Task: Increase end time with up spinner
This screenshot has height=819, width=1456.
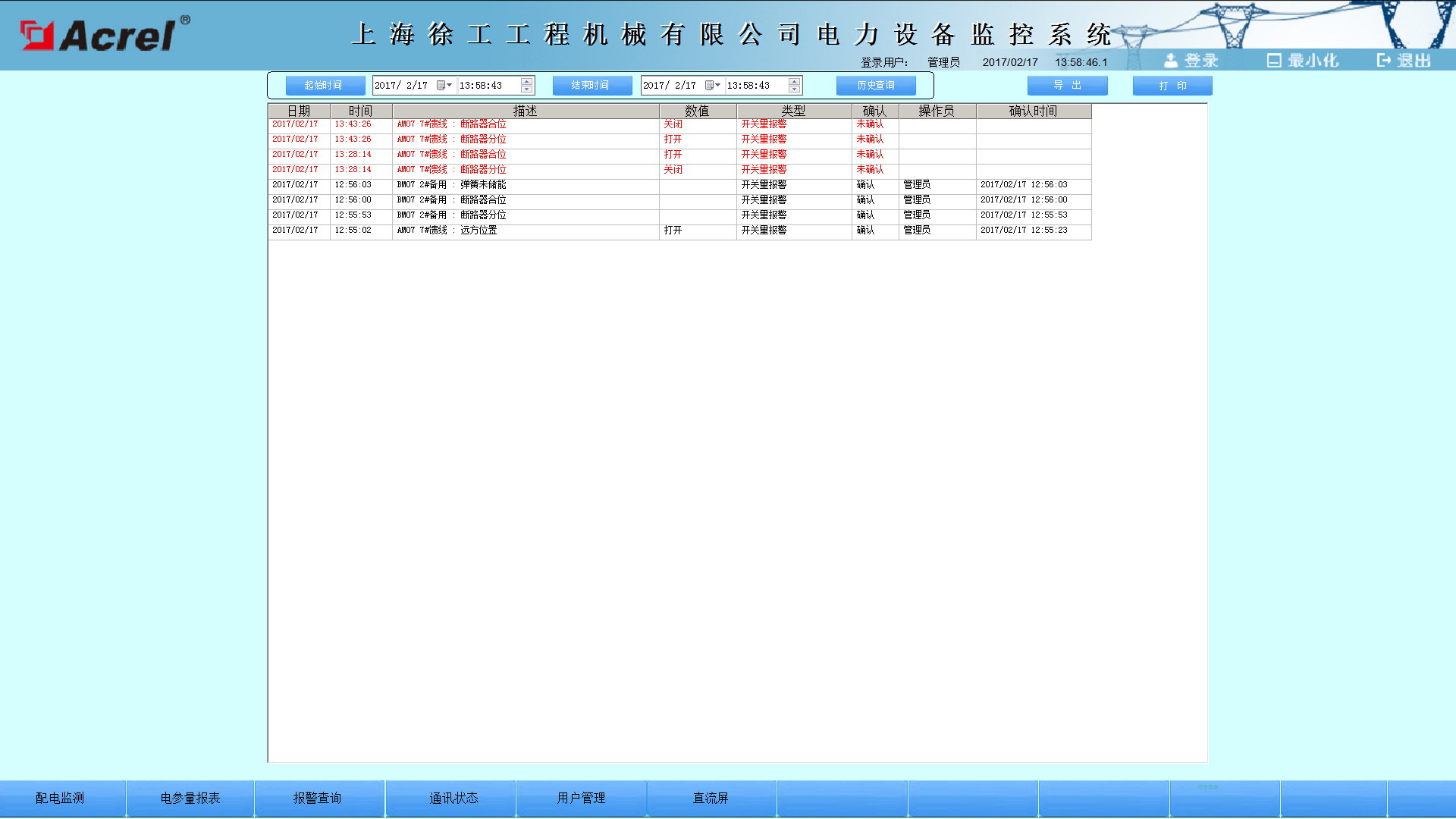Action: (x=794, y=82)
